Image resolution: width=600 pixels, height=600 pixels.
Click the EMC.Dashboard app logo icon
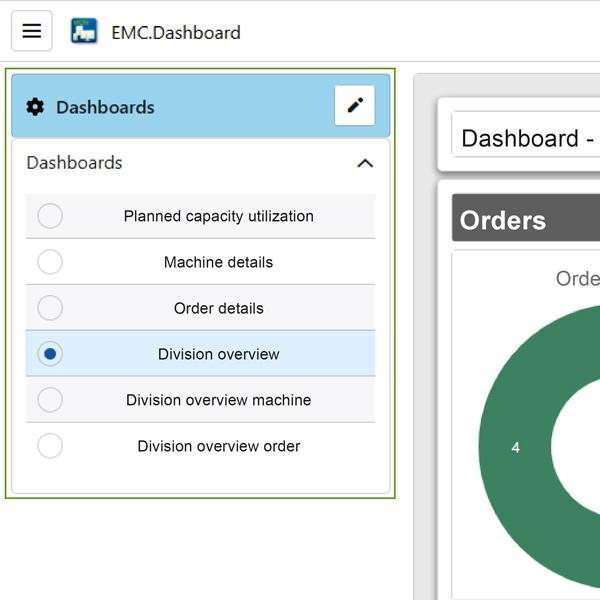coord(84,31)
